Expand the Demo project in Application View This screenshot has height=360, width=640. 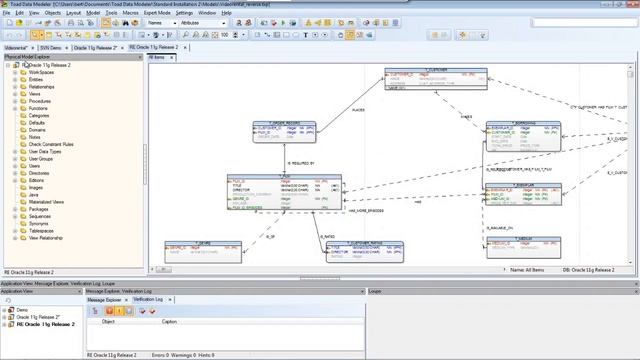tap(4, 310)
